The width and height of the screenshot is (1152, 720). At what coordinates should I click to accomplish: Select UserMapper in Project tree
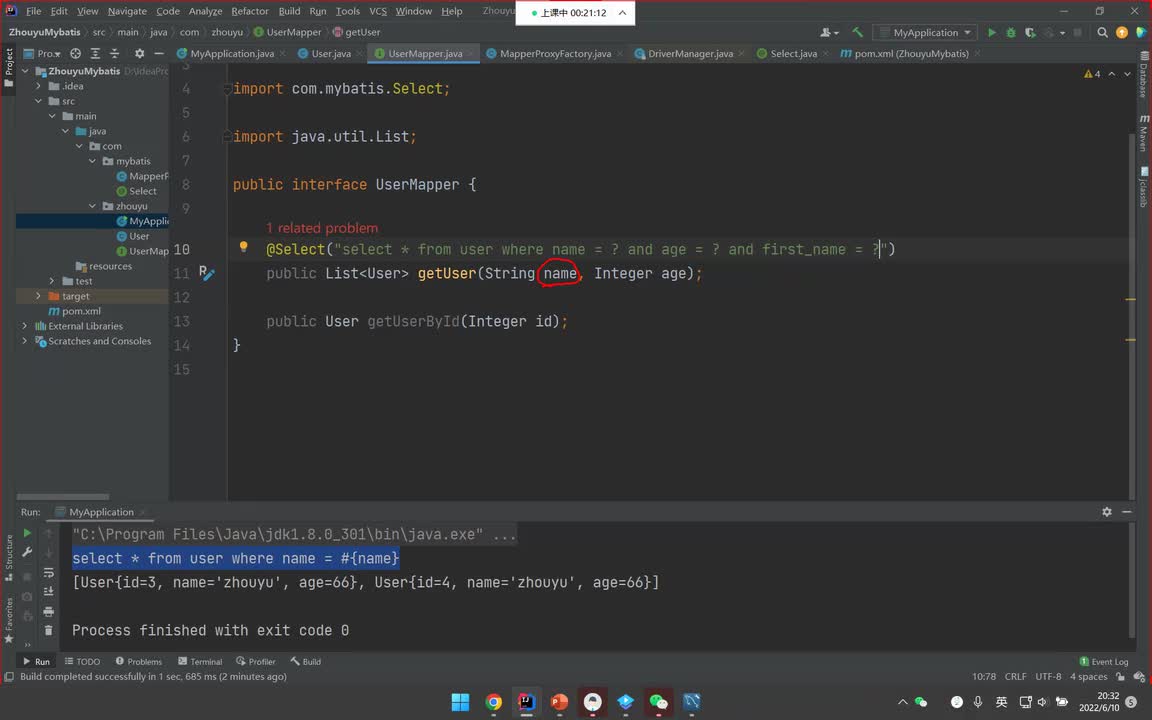[142, 251]
